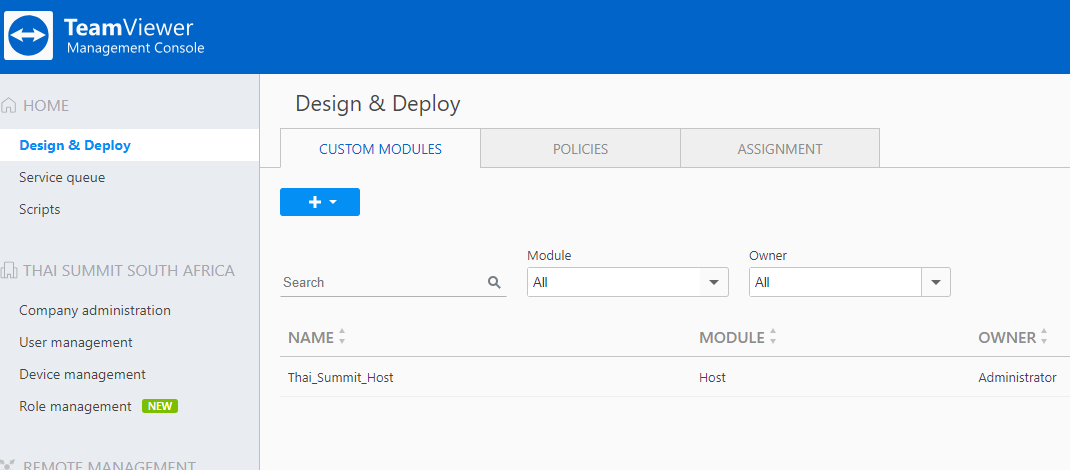
Task: Open Device management page
Action: [x=82, y=374]
